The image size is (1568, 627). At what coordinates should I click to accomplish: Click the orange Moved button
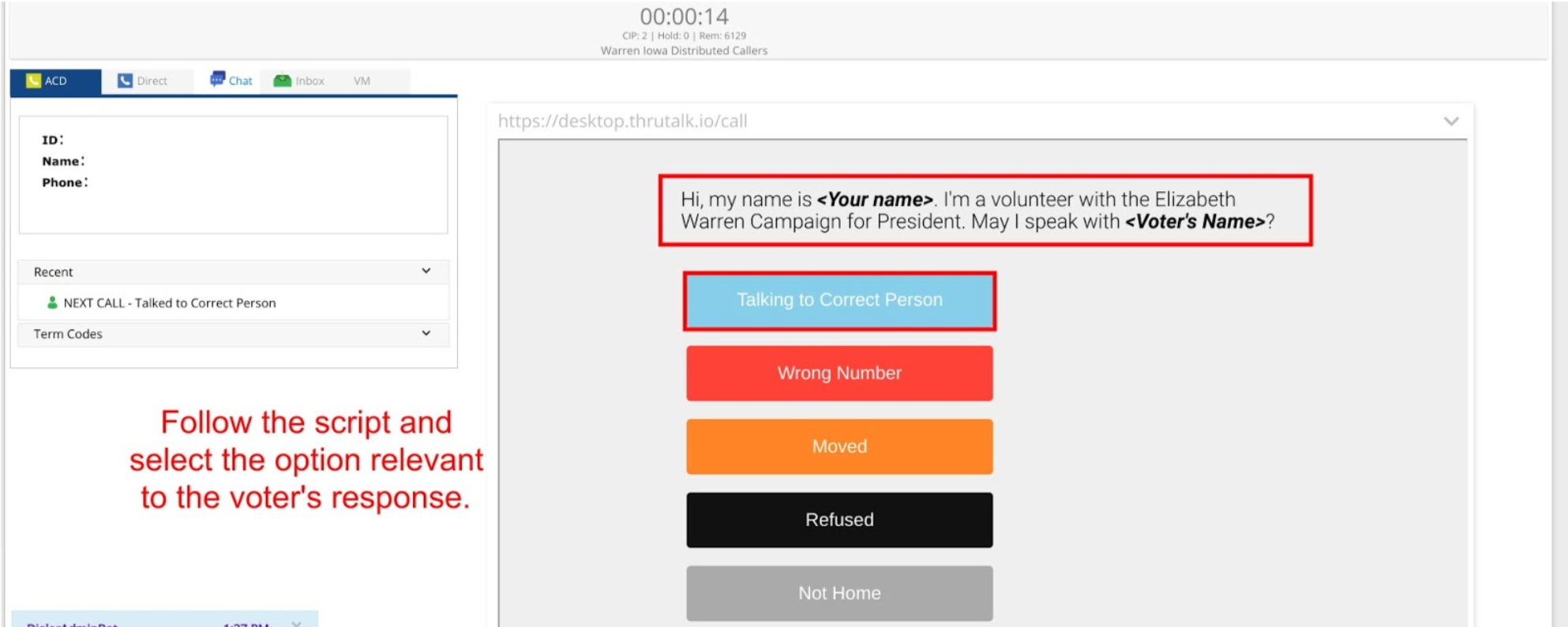pos(839,447)
